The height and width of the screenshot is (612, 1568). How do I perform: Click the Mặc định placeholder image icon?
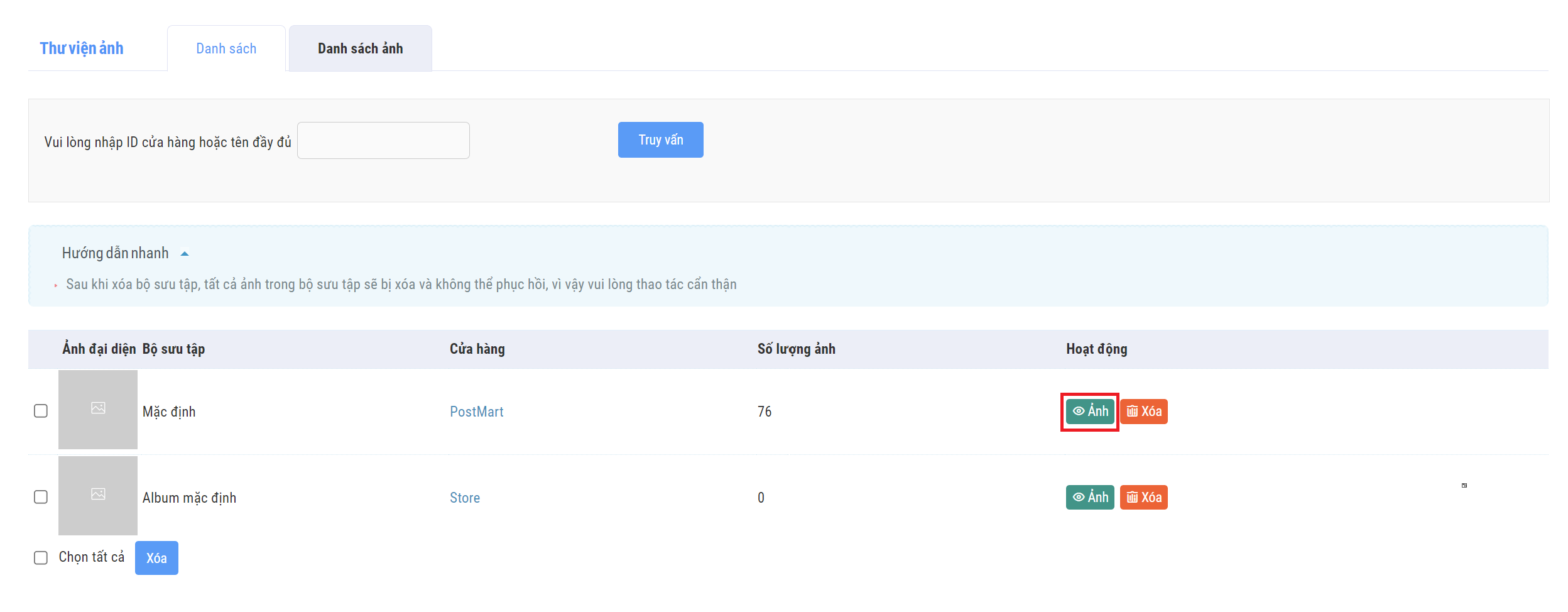pyautogui.click(x=98, y=408)
